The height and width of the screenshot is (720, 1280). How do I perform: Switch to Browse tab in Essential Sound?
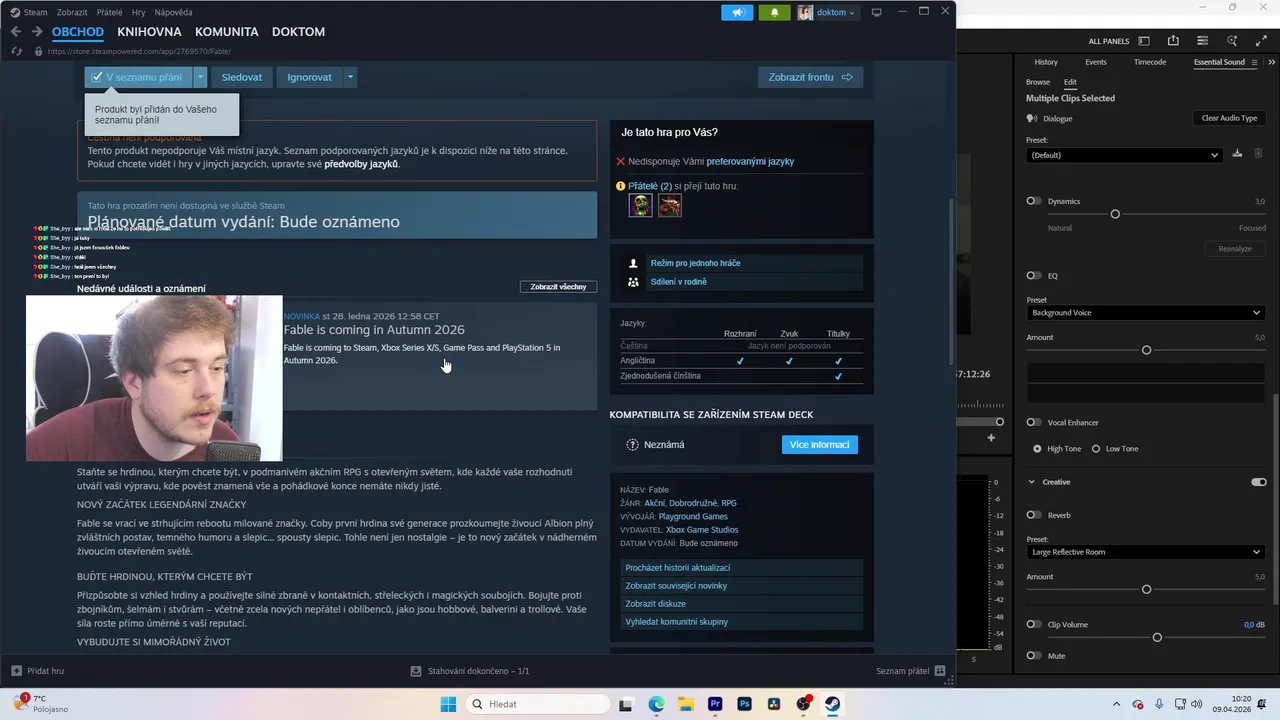point(1038,82)
